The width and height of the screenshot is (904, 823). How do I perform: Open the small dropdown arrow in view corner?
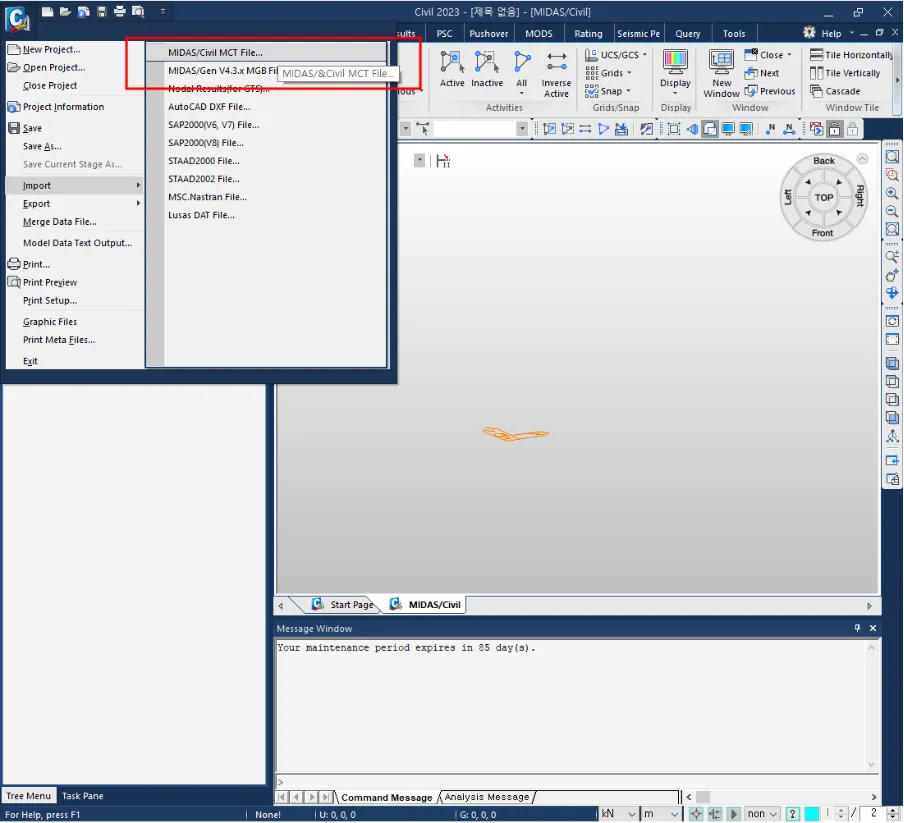tap(420, 161)
